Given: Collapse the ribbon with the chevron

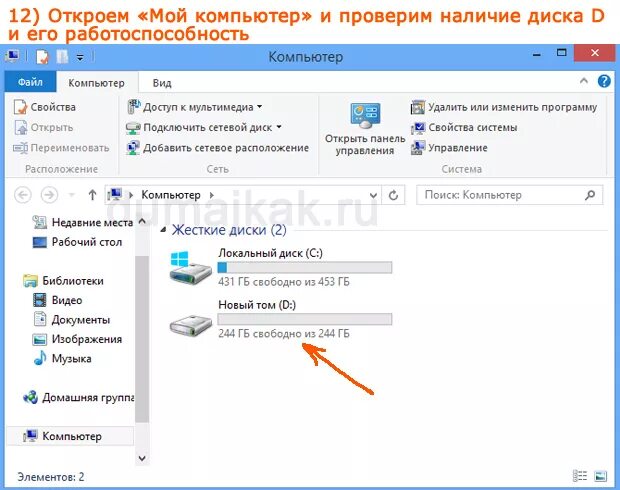Looking at the screenshot, I should pyautogui.click(x=584, y=81).
